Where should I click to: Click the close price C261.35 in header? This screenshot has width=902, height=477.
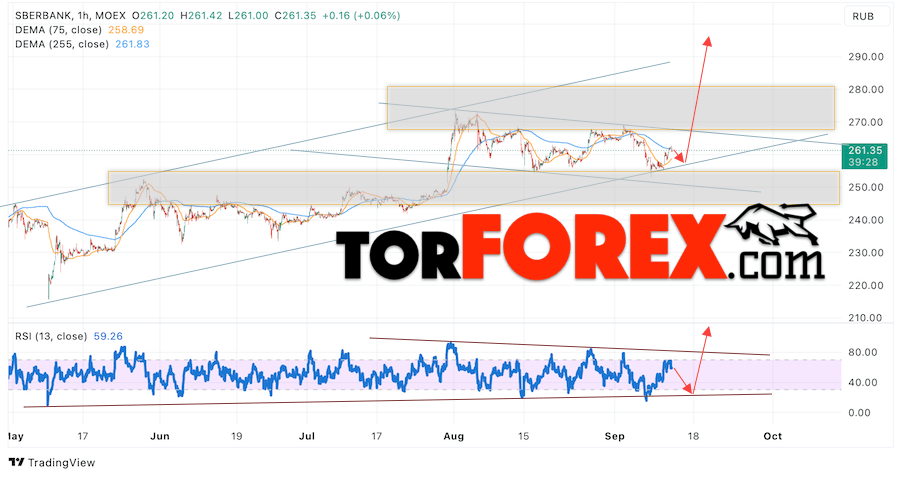pyautogui.click(x=295, y=16)
